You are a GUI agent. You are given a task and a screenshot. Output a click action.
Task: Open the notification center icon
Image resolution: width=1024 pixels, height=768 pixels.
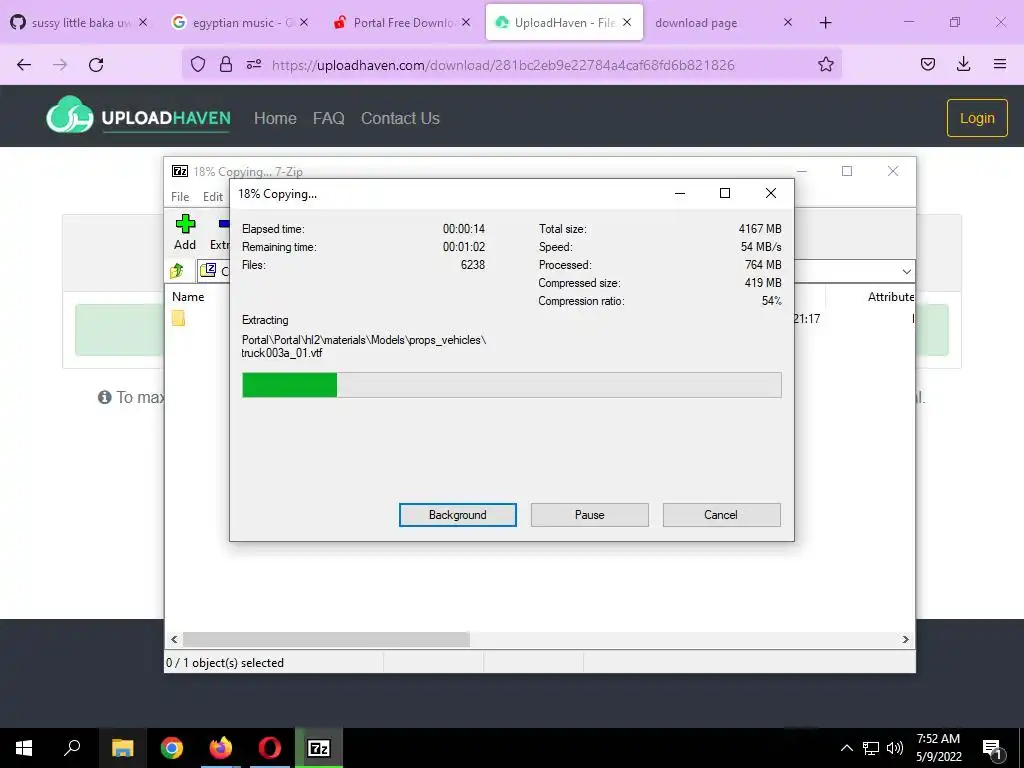[992, 748]
